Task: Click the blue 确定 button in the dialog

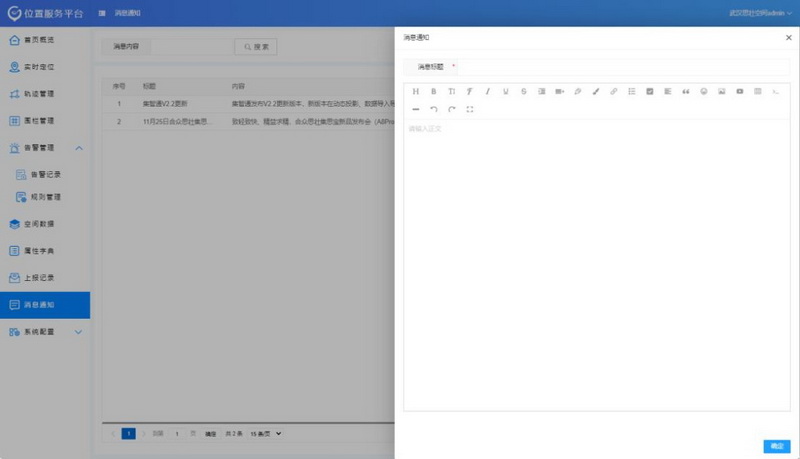Action: click(x=775, y=446)
